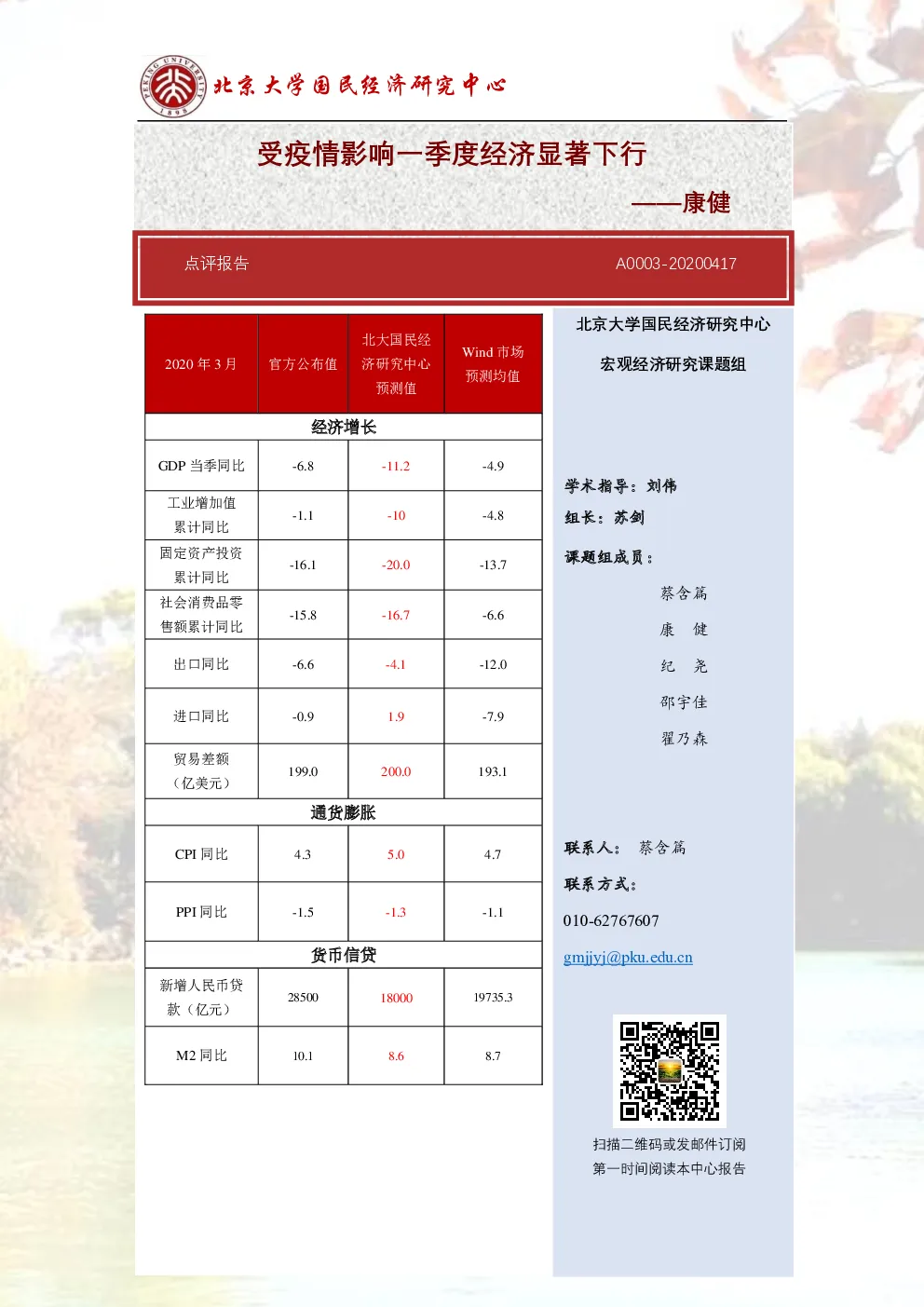The width and height of the screenshot is (924, 1307).
Task: Click the 社会消费品零售额累计同比 row label
Action: tap(201, 615)
